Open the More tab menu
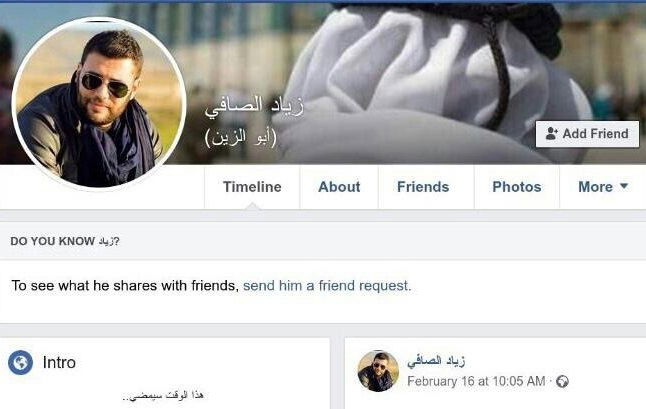This screenshot has height=409, width=646. [x=603, y=187]
